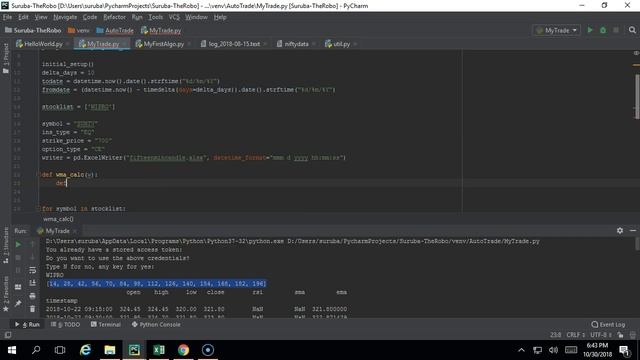Click the grey stop square in main toolbar
Image resolution: width=640 pixels, height=360 pixels.
tap(616, 30)
